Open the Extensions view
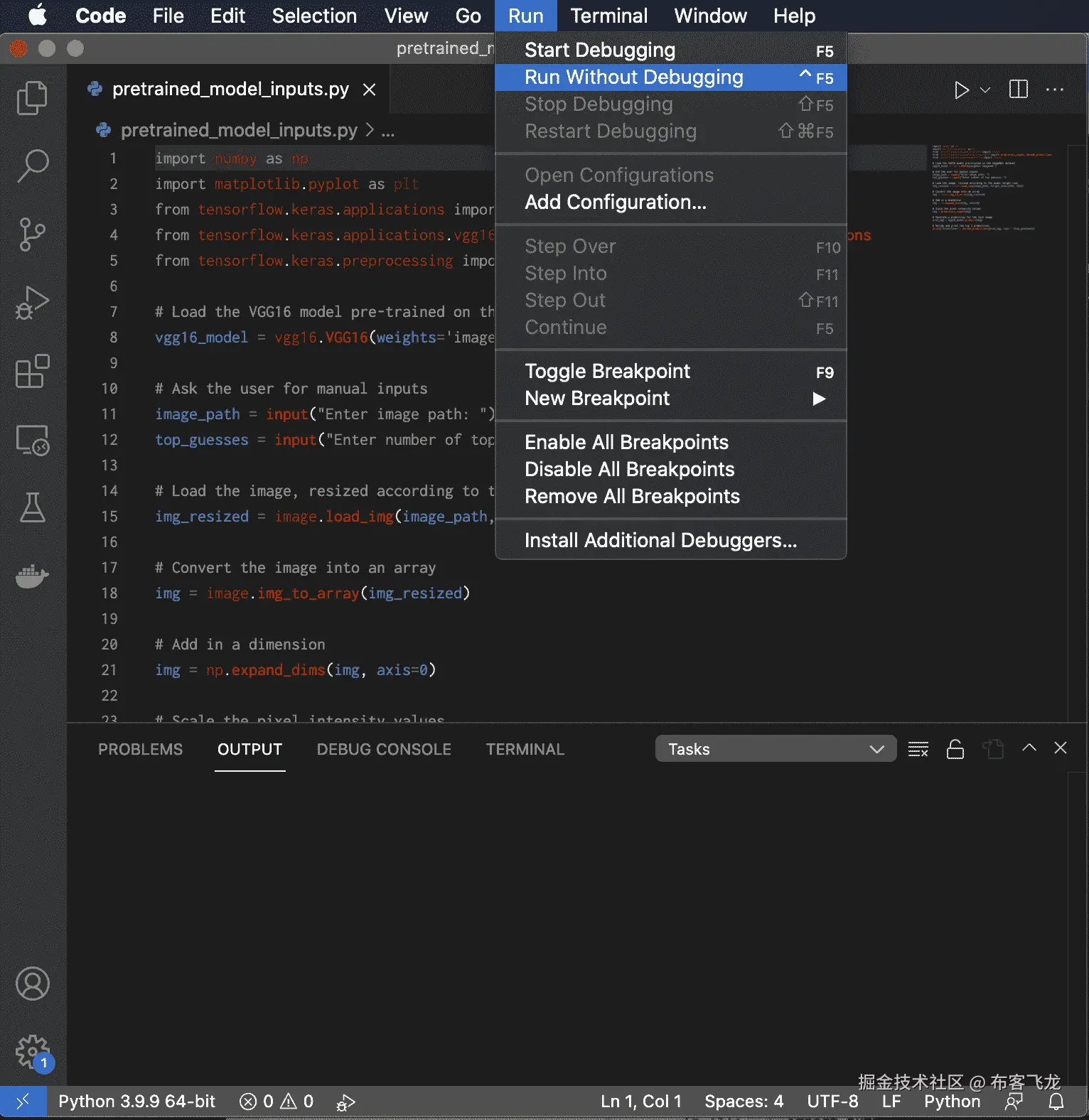Screen dimensions: 1089x1120 [32, 372]
